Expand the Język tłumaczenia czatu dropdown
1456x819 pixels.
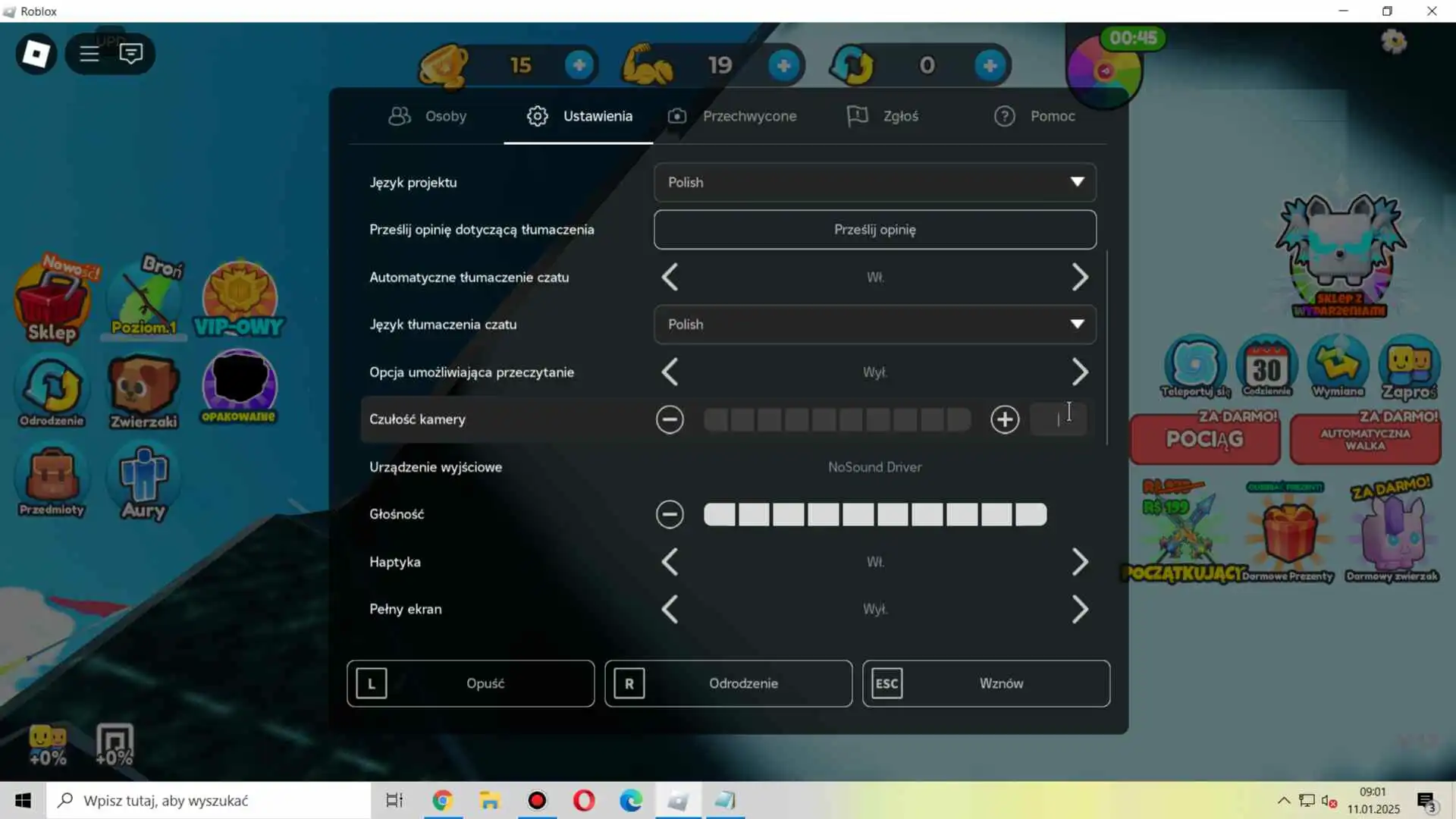[x=874, y=325]
